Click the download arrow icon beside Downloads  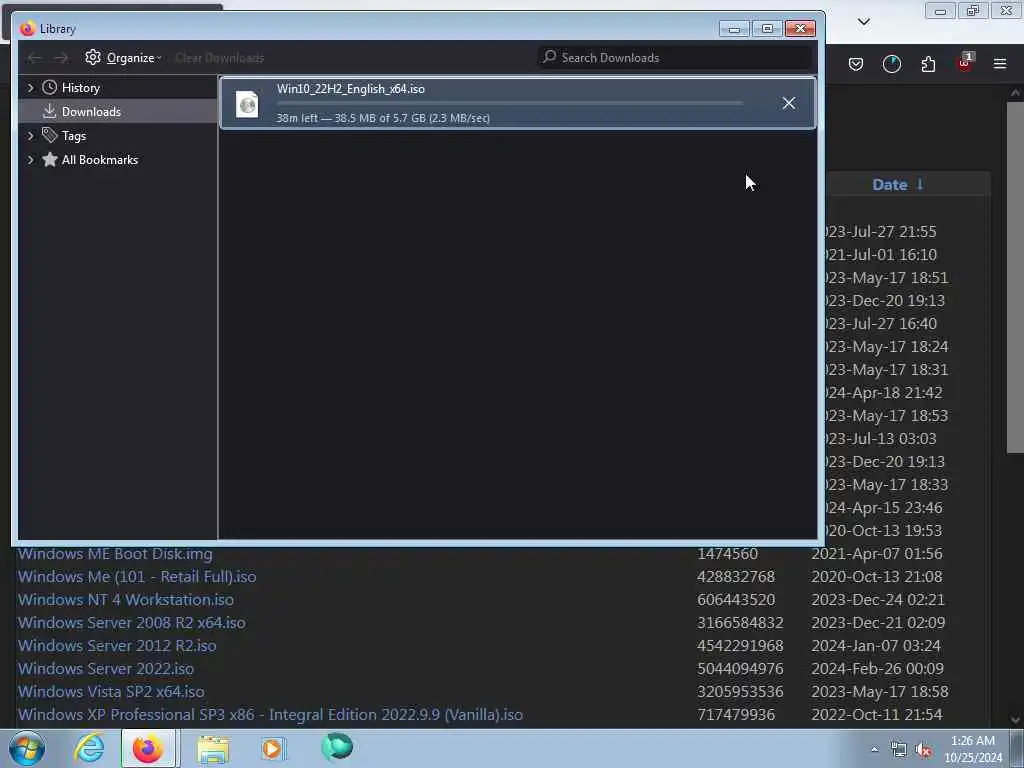point(50,112)
